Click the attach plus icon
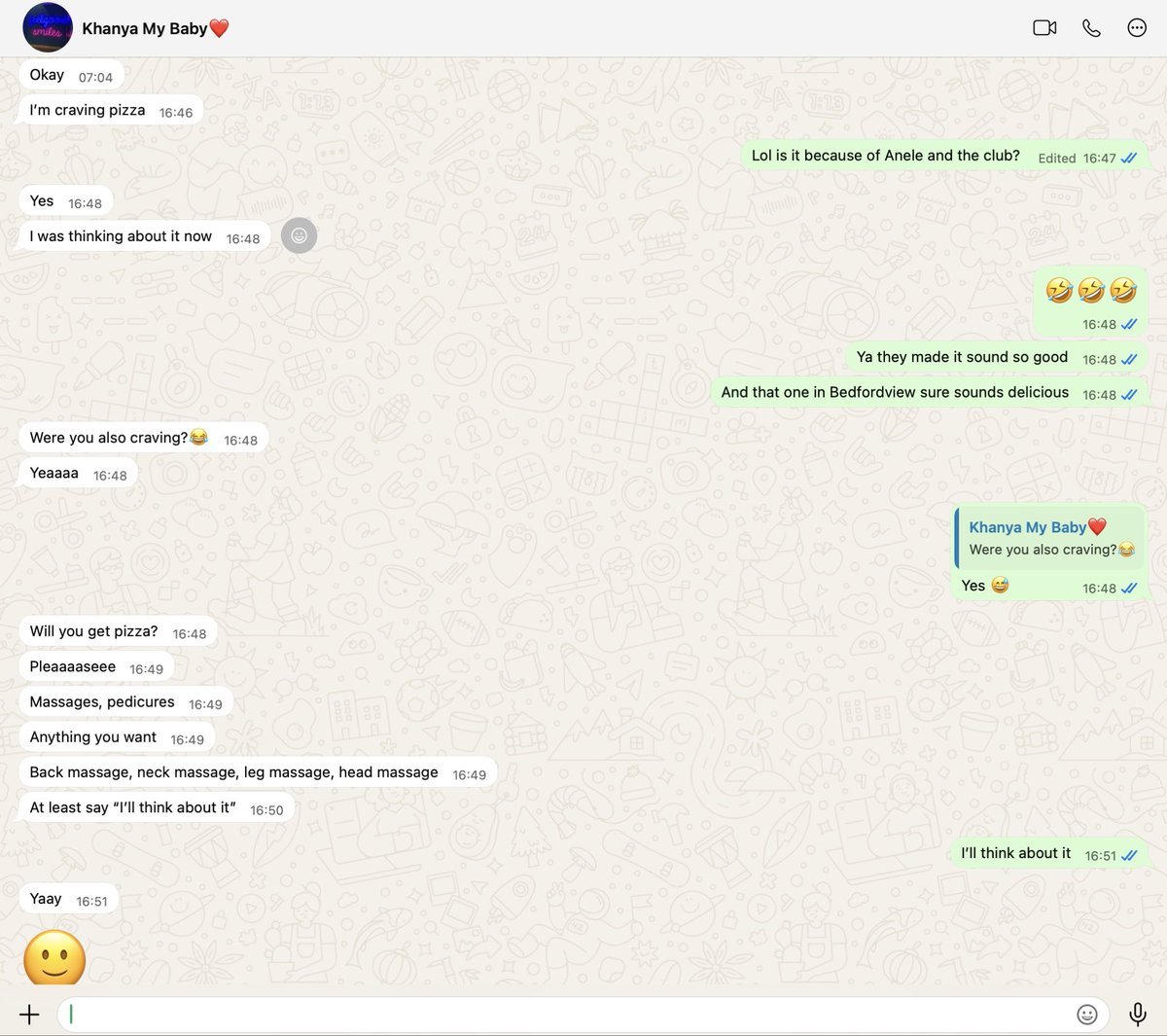Viewport: 1167px width, 1036px height. [x=29, y=1015]
